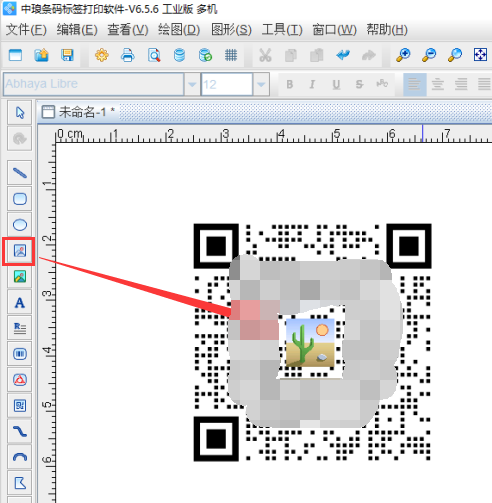Select the polygon drawing tool
The height and width of the screenshot is (503, 492).
pyautogui.click(x=20, y=483)
